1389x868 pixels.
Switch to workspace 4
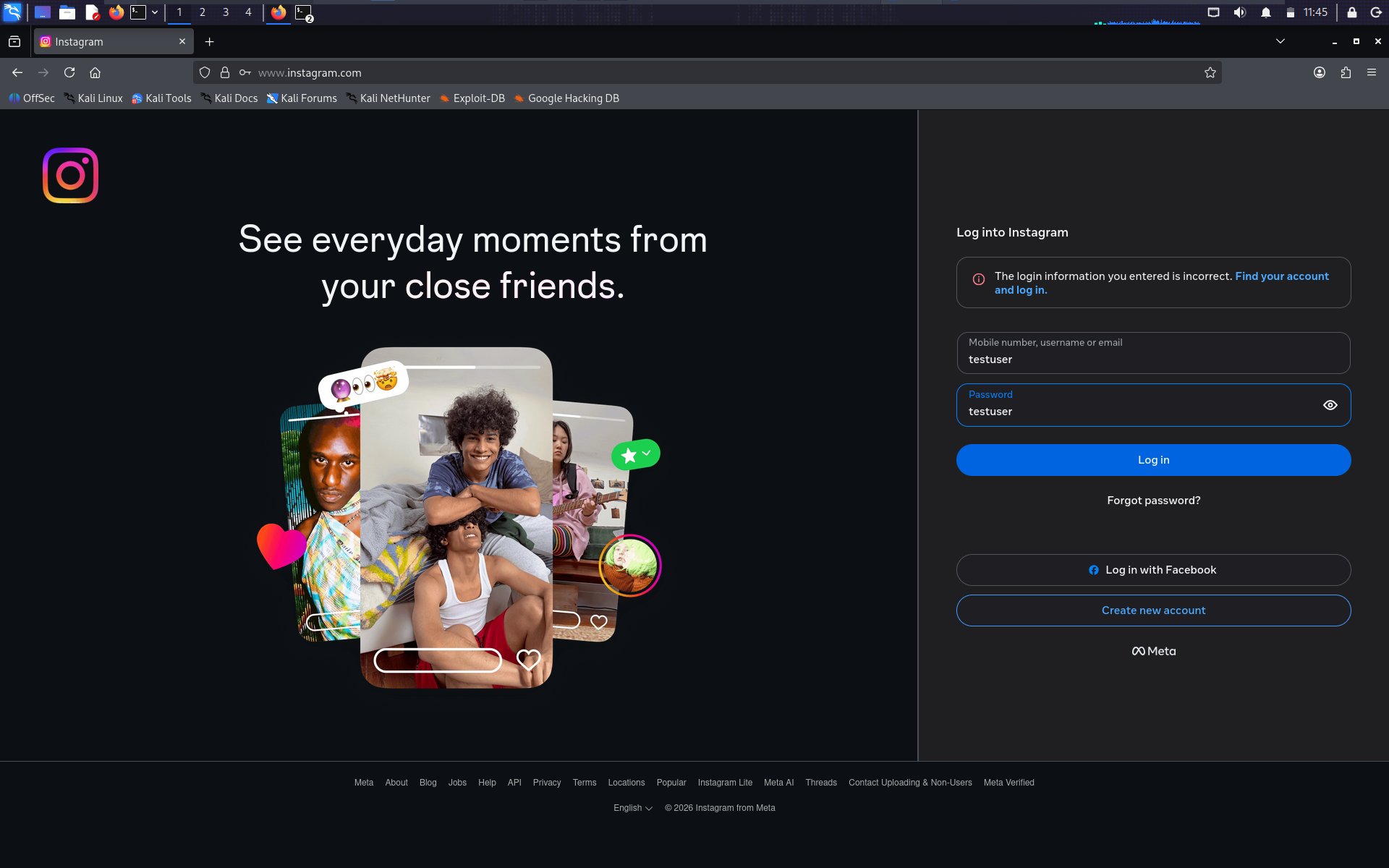tap(248, 12)
